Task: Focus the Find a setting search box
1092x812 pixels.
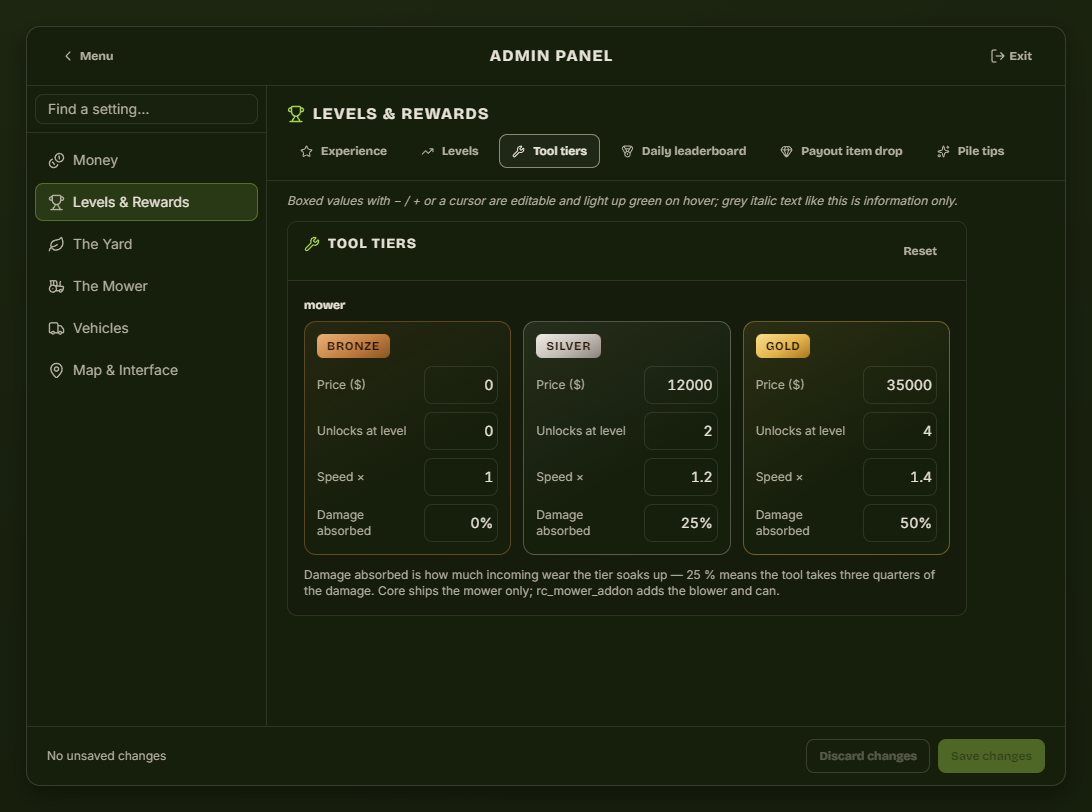Action: point(146,109)
